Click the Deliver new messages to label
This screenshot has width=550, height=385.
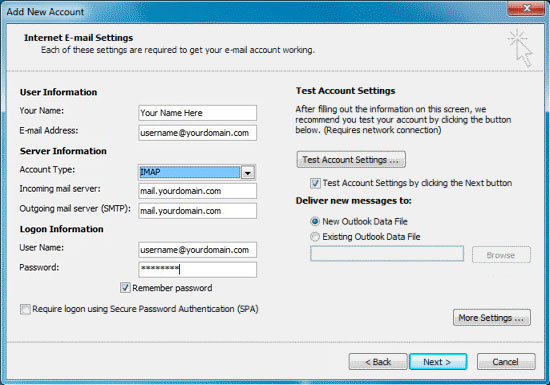(354, 201)
